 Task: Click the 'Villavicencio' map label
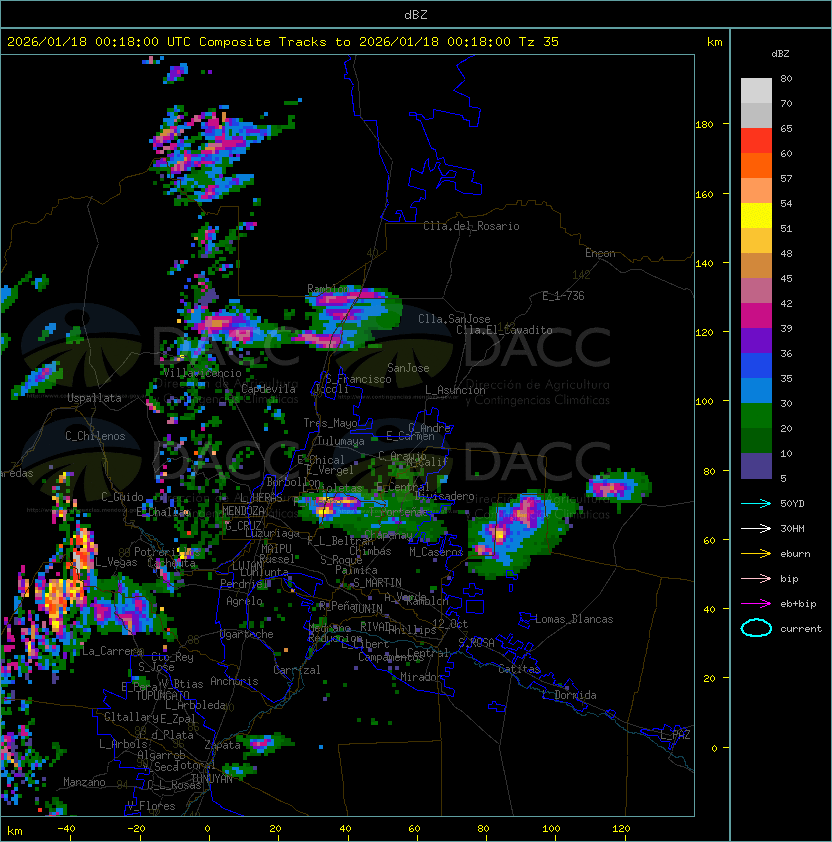[x=202, y=373]
